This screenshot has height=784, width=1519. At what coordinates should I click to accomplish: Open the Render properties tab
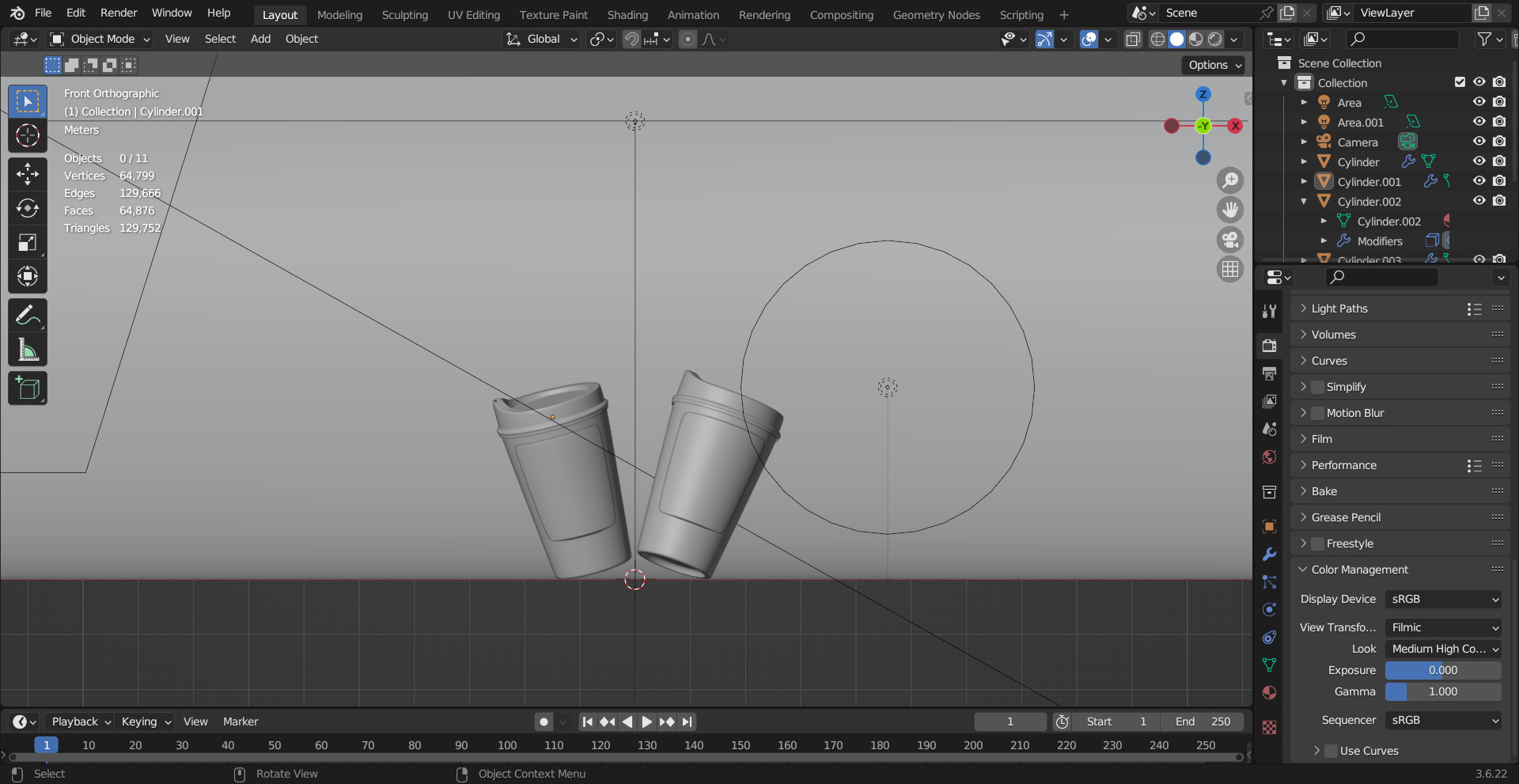pos(1270,346)
